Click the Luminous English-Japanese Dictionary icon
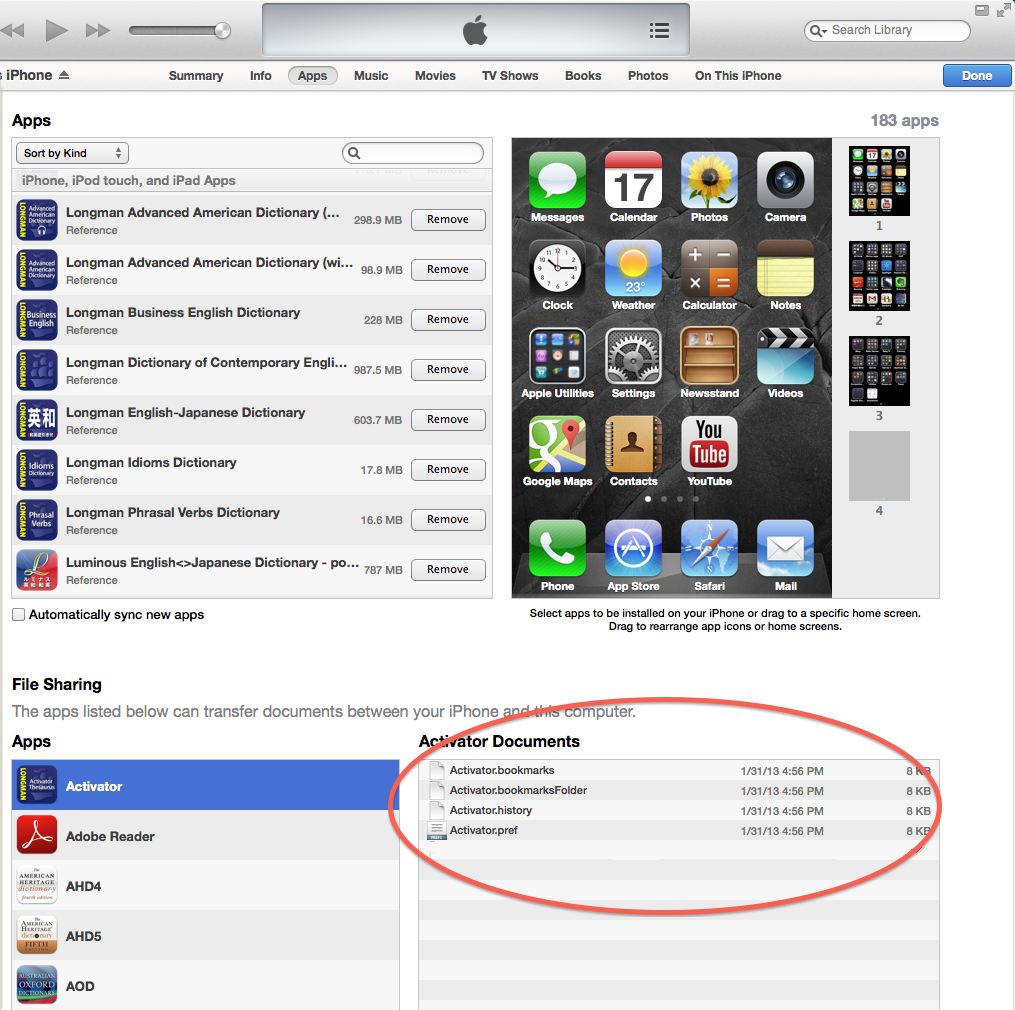The image size is (1015, 1010). [37, 570]
